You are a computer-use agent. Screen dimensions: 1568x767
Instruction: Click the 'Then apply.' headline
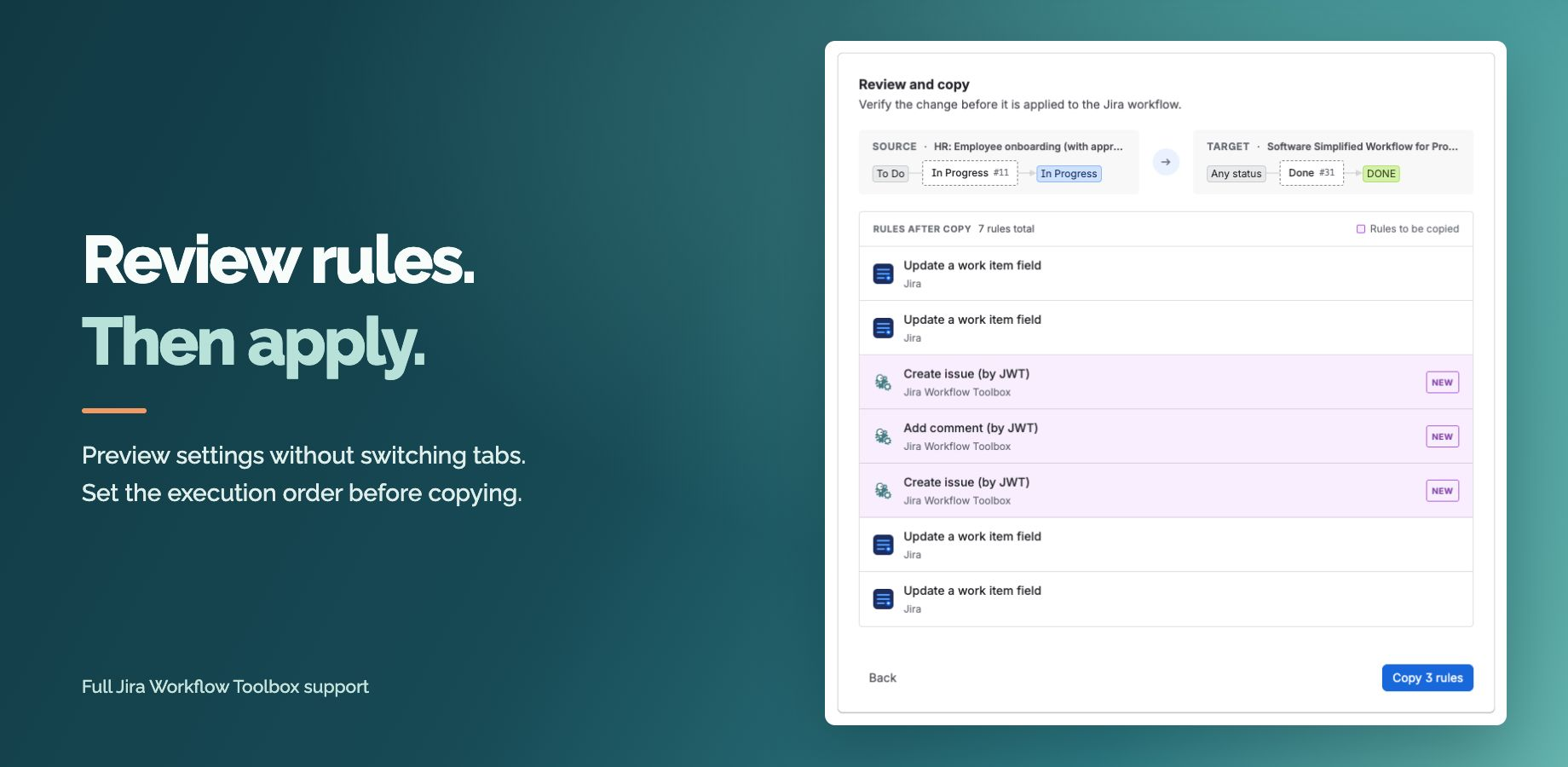point(253,344)
